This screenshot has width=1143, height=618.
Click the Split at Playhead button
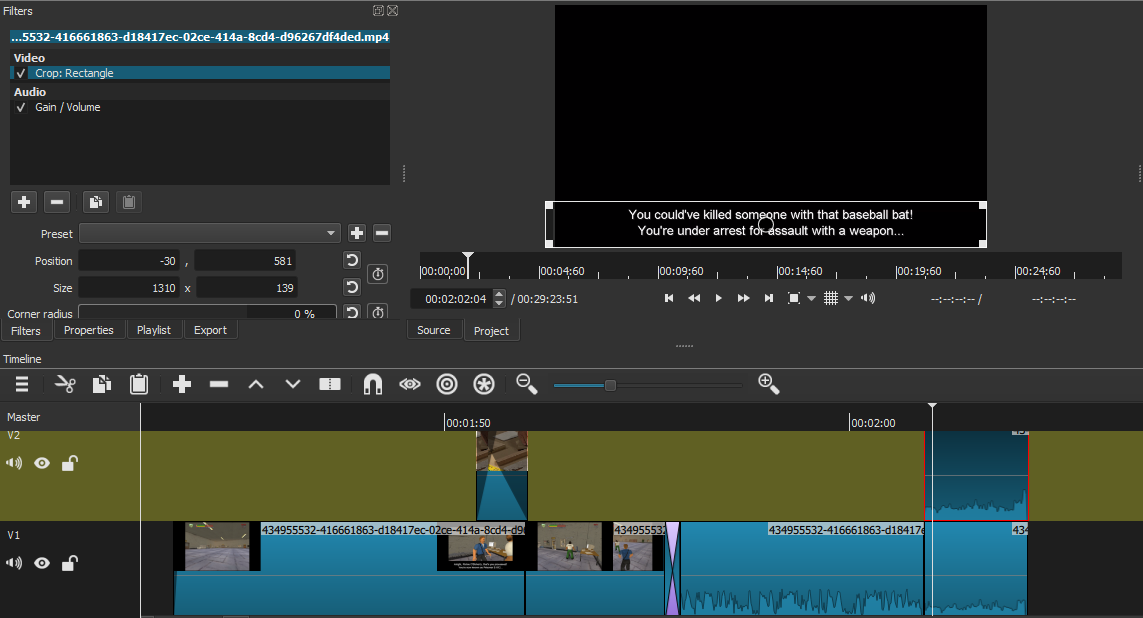click(330, 384)
